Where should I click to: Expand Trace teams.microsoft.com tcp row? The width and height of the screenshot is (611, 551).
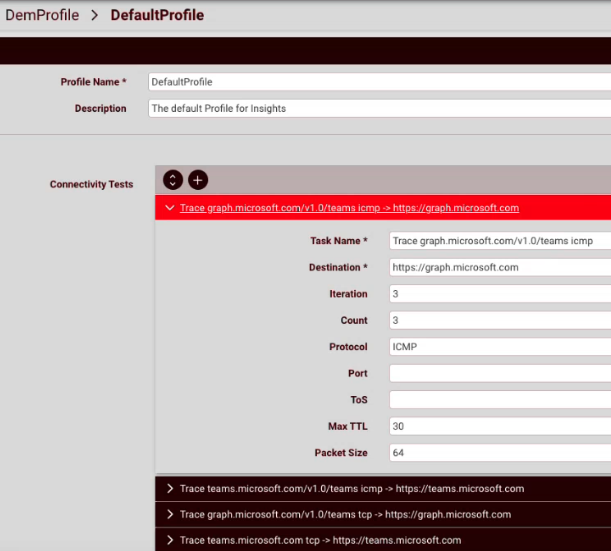(171, 540)
